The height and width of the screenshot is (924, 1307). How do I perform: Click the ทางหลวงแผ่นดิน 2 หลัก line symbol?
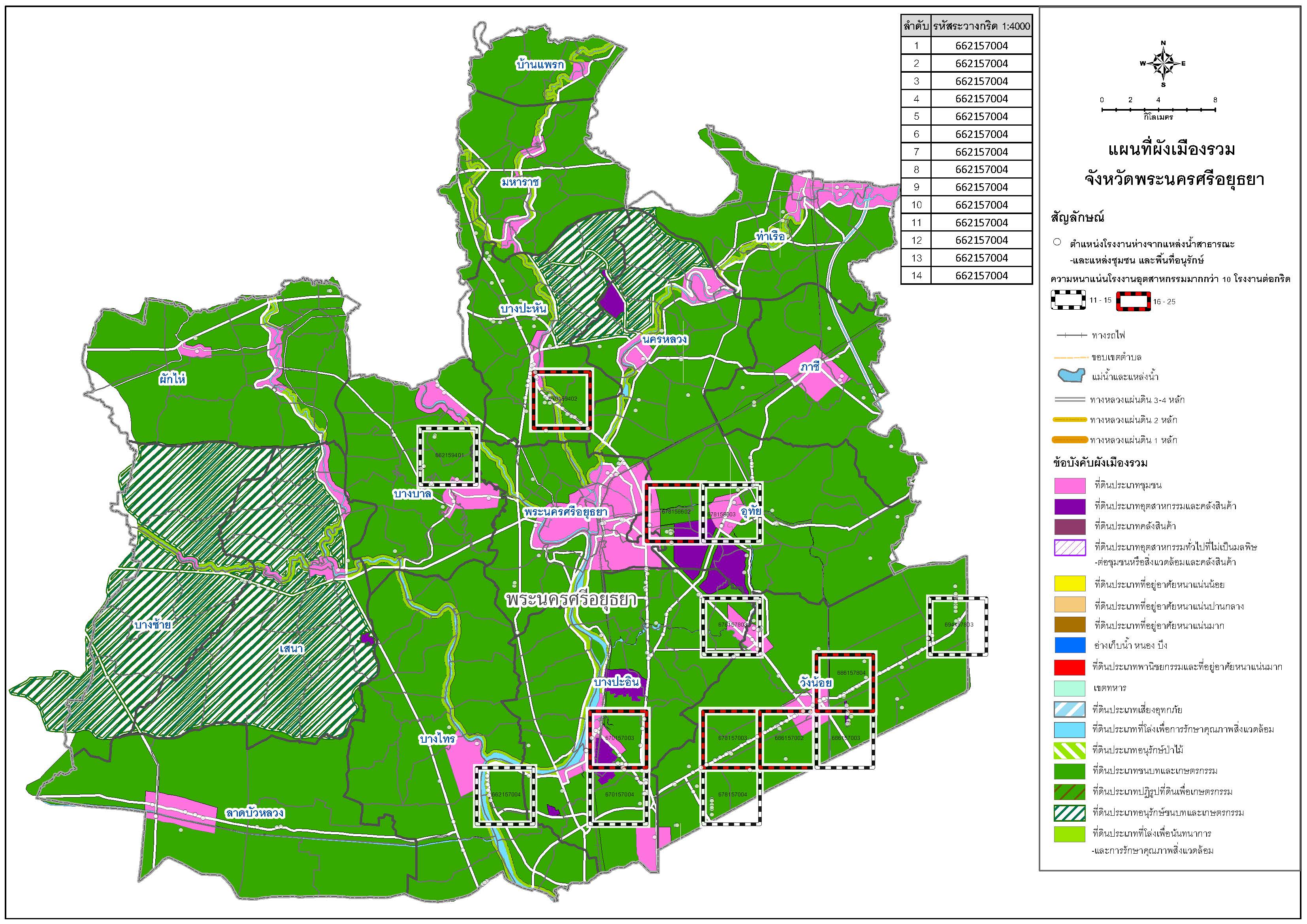[x=1070, y=420]
